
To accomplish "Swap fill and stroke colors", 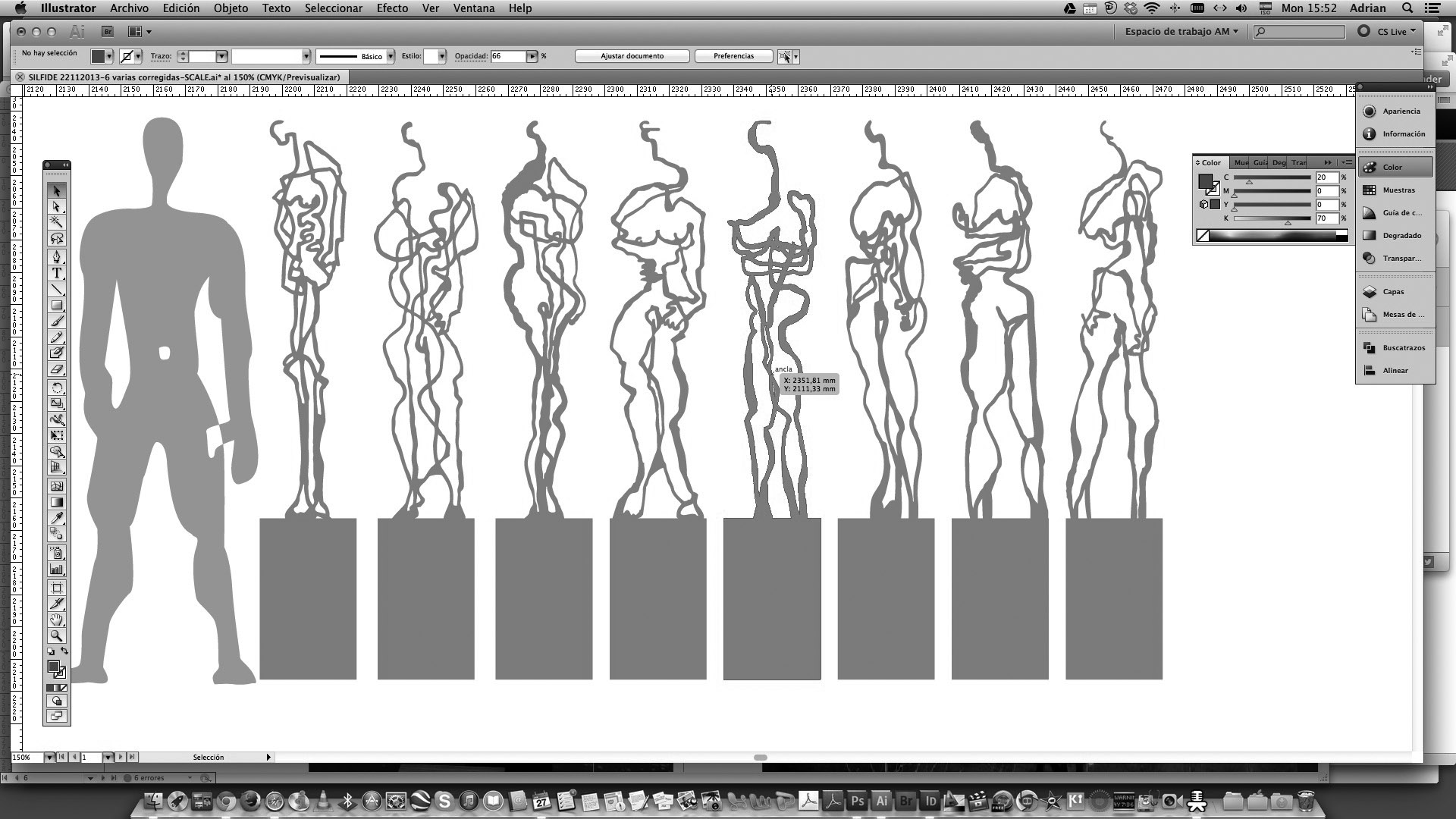I will point(64,651).
